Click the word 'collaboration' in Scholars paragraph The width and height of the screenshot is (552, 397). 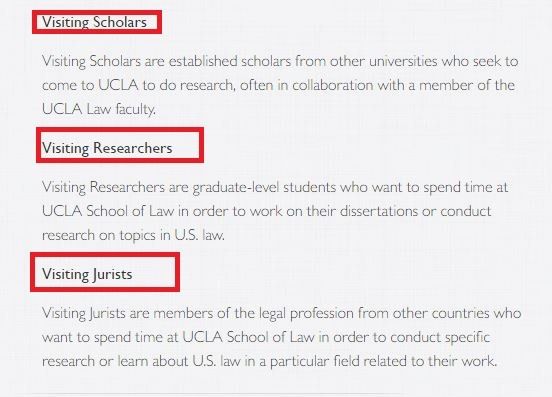(333, 85)
